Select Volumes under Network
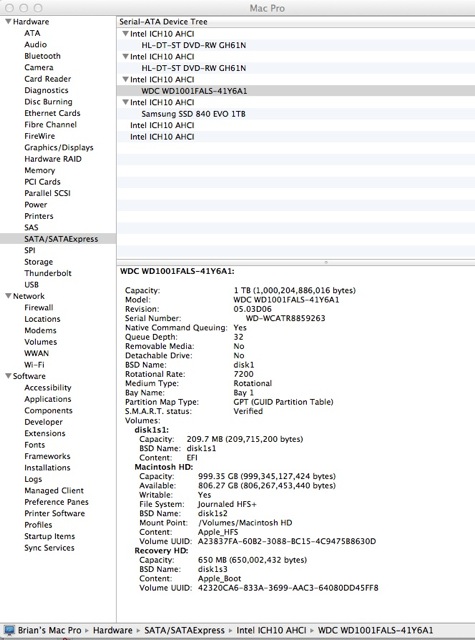The width and height of the screenshot is (475, 640). pyautogui.click(x=41, y=342)
